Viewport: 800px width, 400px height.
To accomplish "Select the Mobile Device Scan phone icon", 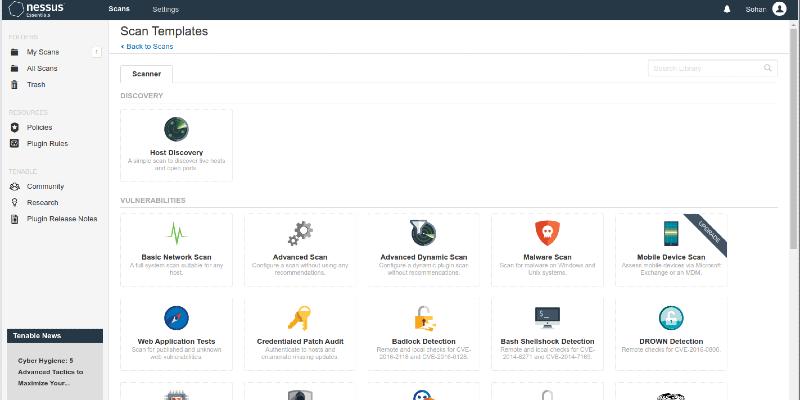I will pyautogui.click(x=670, y=235).
